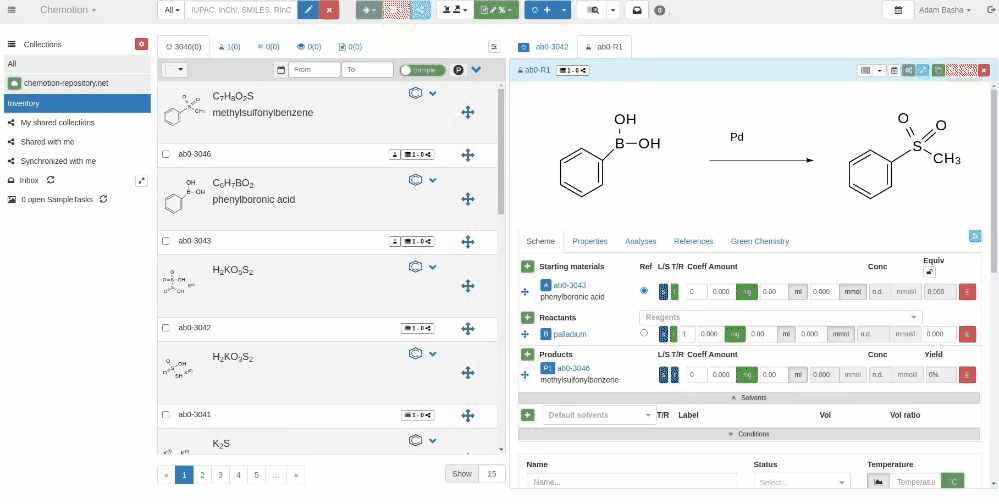
Task: Toggle the Sample filter switch
Action: click(423, 70)
